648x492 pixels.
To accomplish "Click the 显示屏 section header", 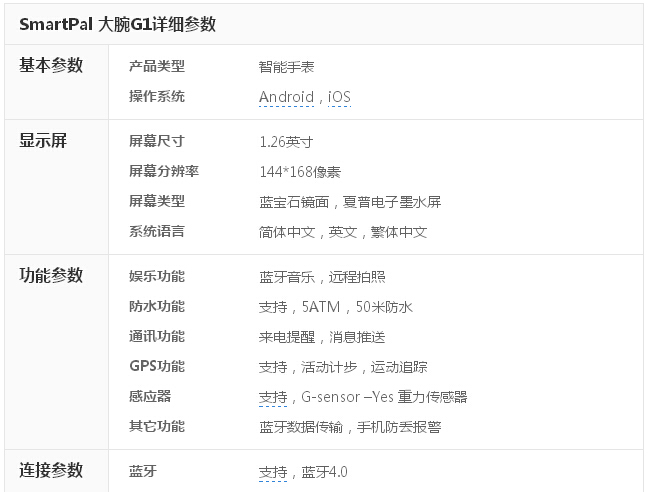I will pos(43,140).
